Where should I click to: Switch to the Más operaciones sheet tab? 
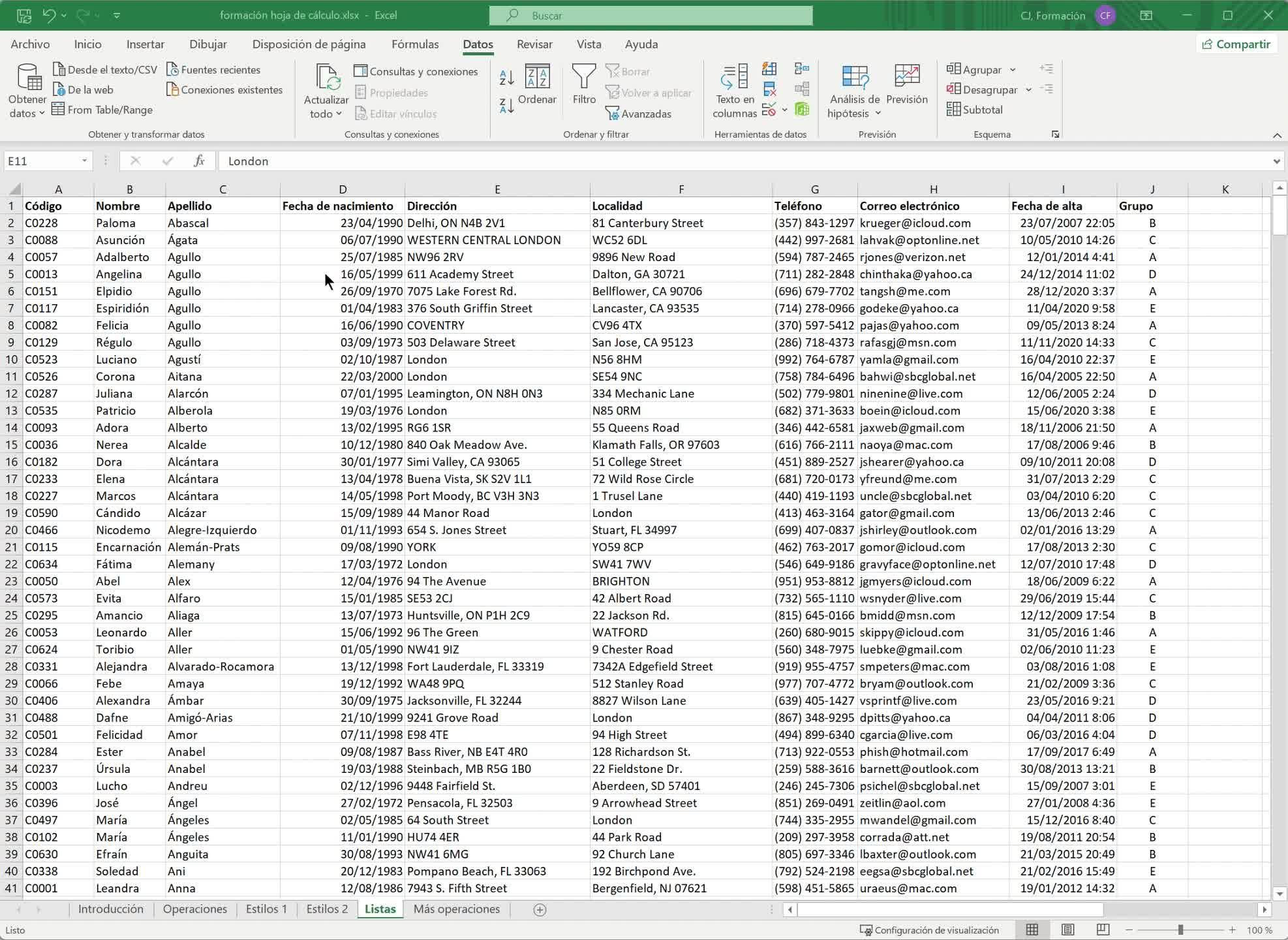pos(456,909)
